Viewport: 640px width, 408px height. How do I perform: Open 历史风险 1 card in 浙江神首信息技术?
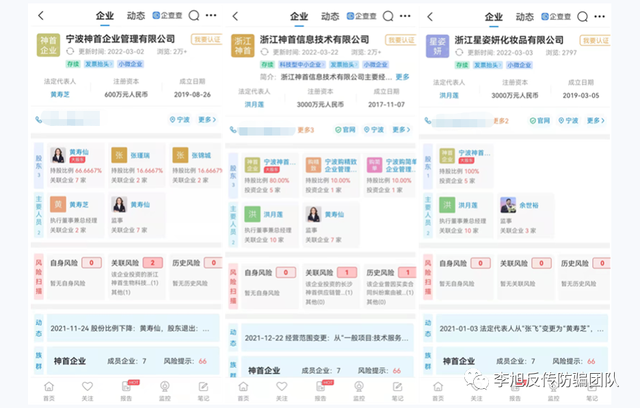coord(390,287)
